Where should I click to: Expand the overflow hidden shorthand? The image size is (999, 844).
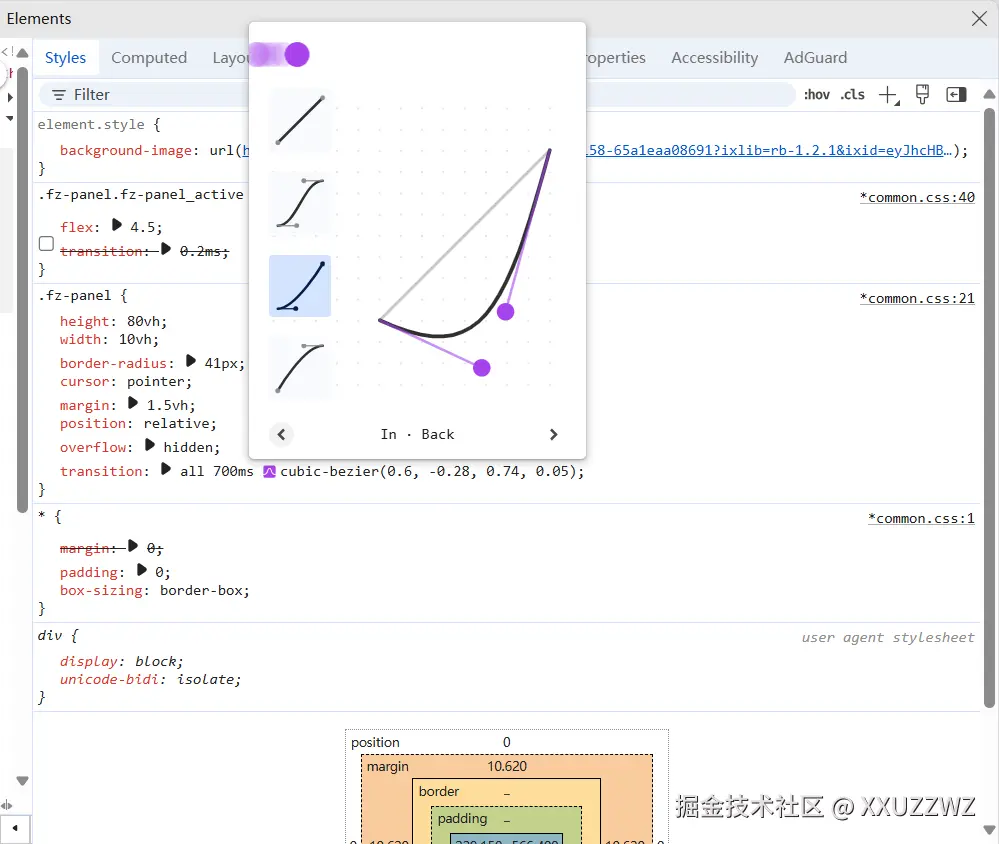pyautogui.click(x=150, y=445)
